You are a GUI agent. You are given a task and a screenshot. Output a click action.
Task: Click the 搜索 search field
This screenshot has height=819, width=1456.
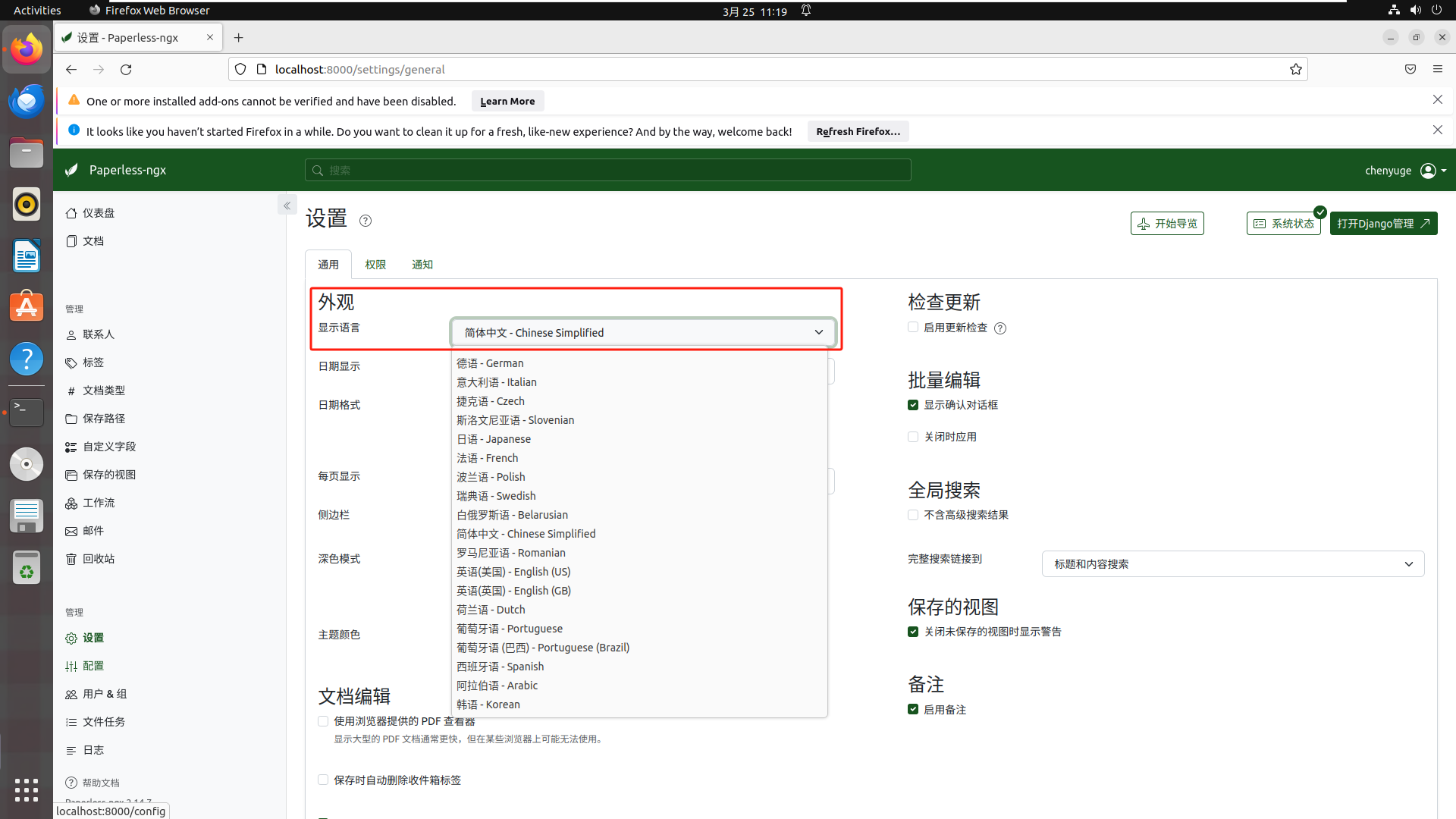coord(607,171)
